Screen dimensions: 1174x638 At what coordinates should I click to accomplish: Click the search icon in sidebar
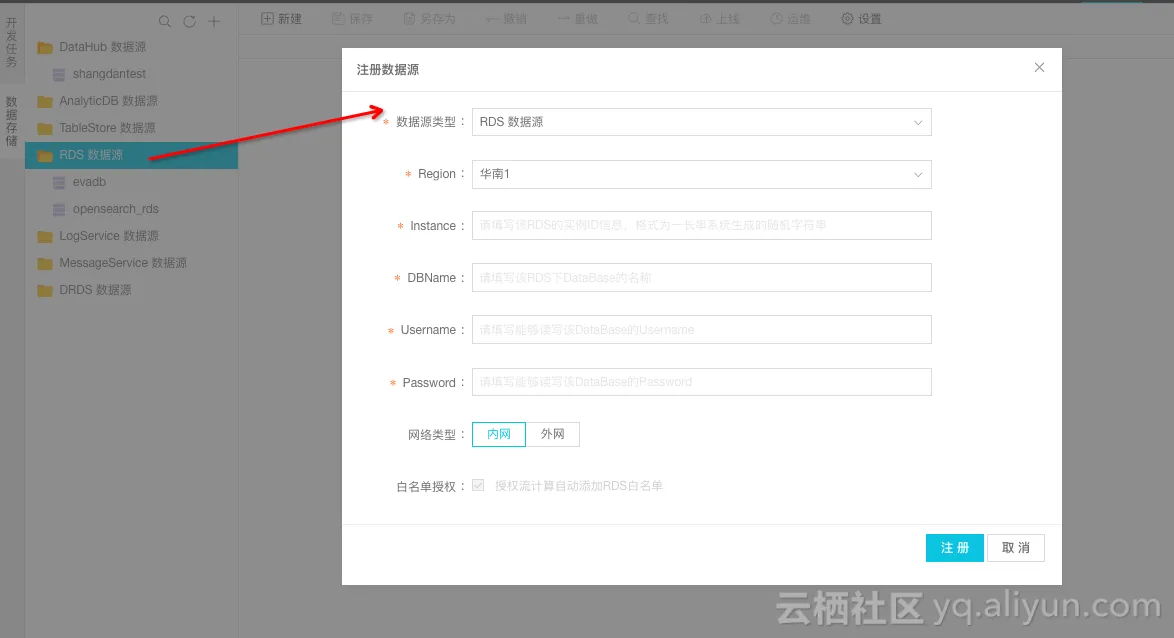tap(165, 22)
